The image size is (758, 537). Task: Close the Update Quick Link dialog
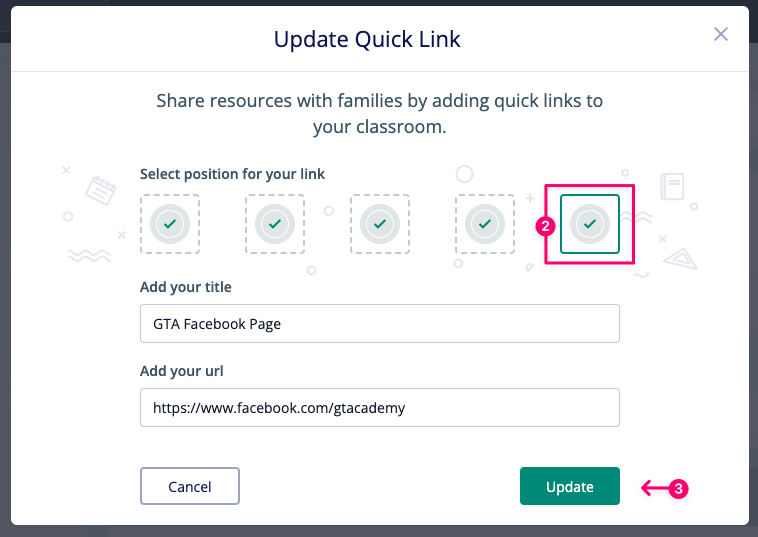[721, 34]
